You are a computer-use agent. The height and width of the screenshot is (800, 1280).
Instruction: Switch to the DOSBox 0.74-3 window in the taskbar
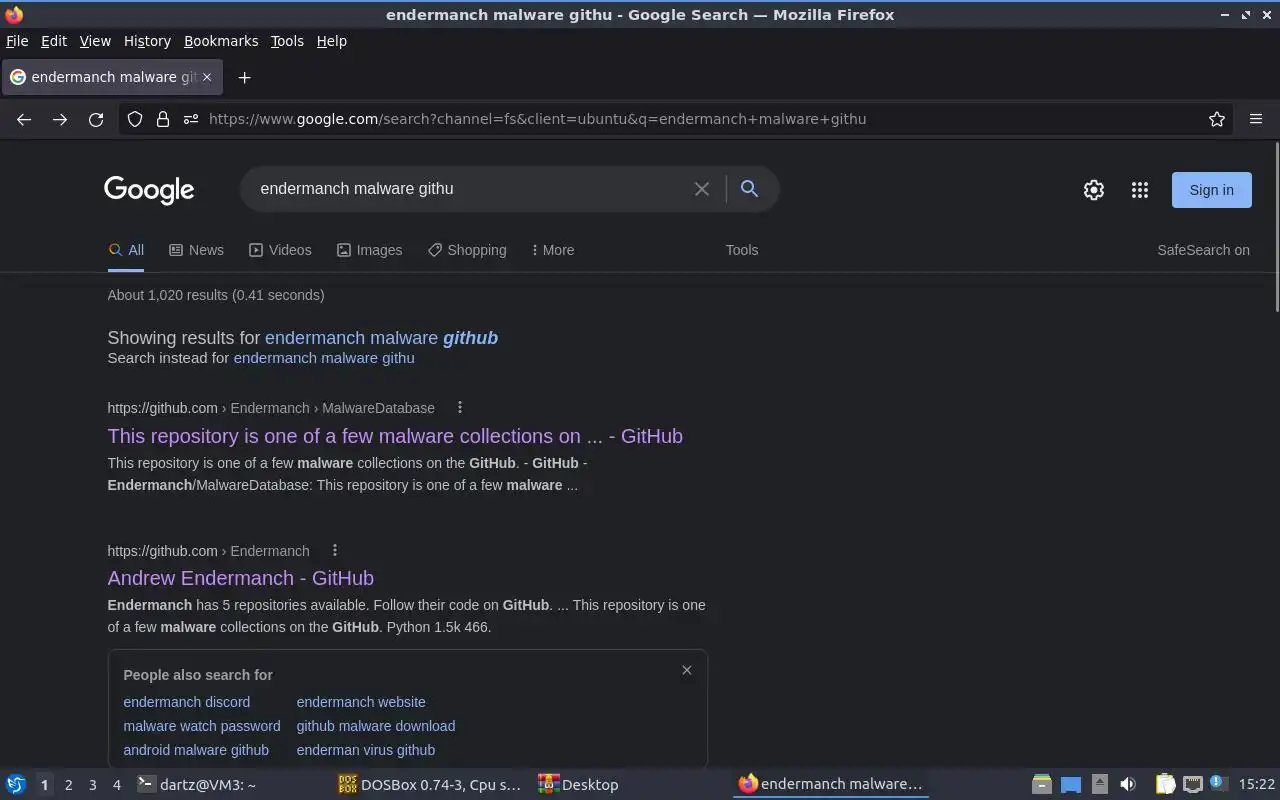click(430, 784)
